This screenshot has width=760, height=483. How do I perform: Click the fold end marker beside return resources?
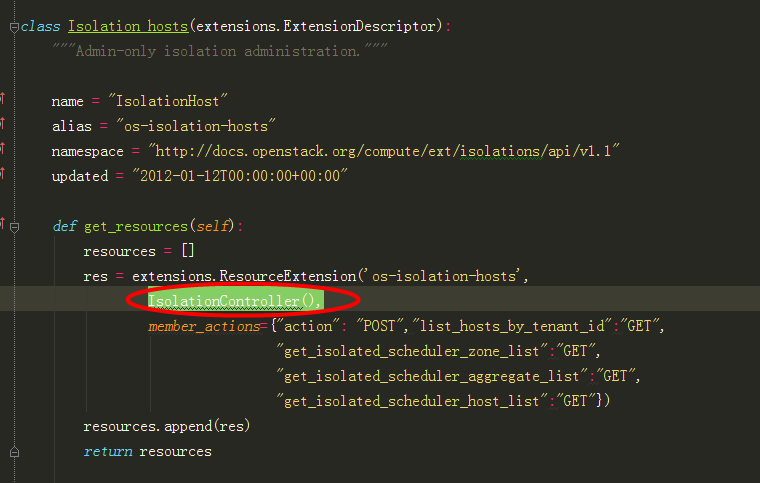[x=15, y=452]
